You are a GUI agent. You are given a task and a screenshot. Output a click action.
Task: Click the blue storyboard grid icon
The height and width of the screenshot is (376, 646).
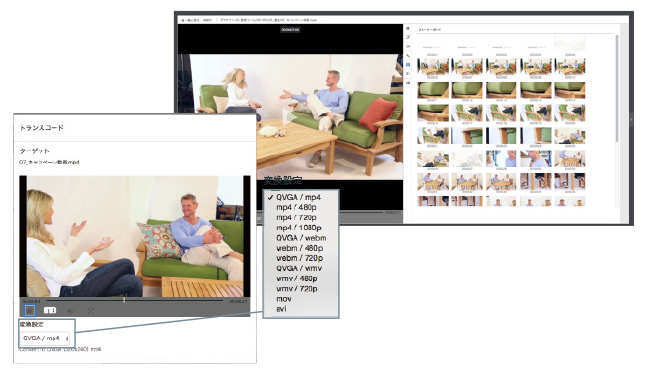click(x=408, y=65)
